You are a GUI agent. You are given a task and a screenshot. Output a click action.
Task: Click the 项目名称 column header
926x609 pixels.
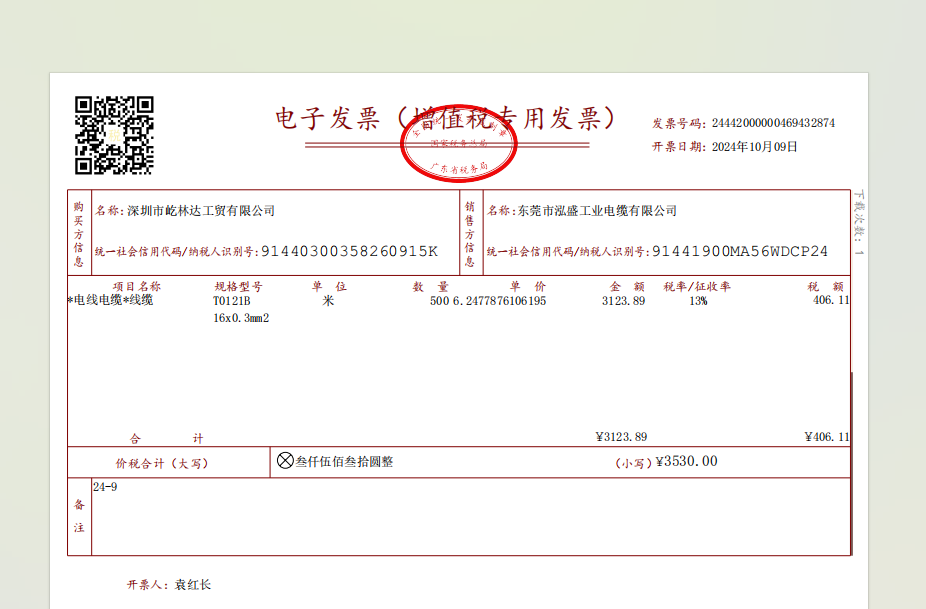pos(136,286)
